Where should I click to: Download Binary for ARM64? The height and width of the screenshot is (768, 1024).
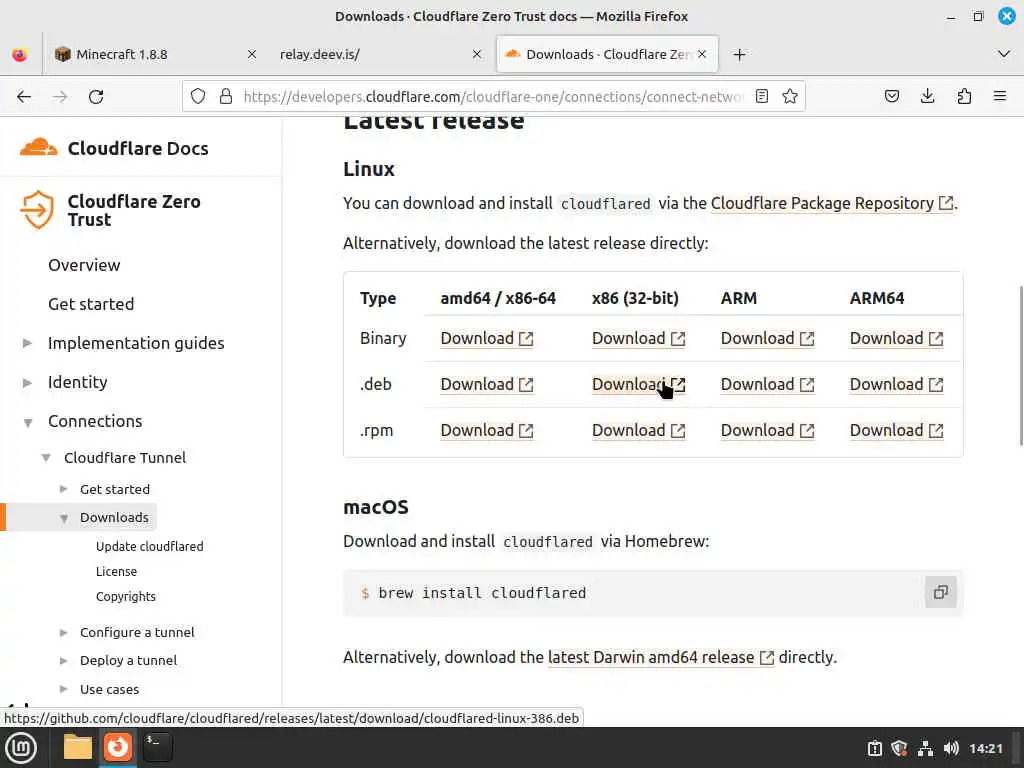point(896,338)
